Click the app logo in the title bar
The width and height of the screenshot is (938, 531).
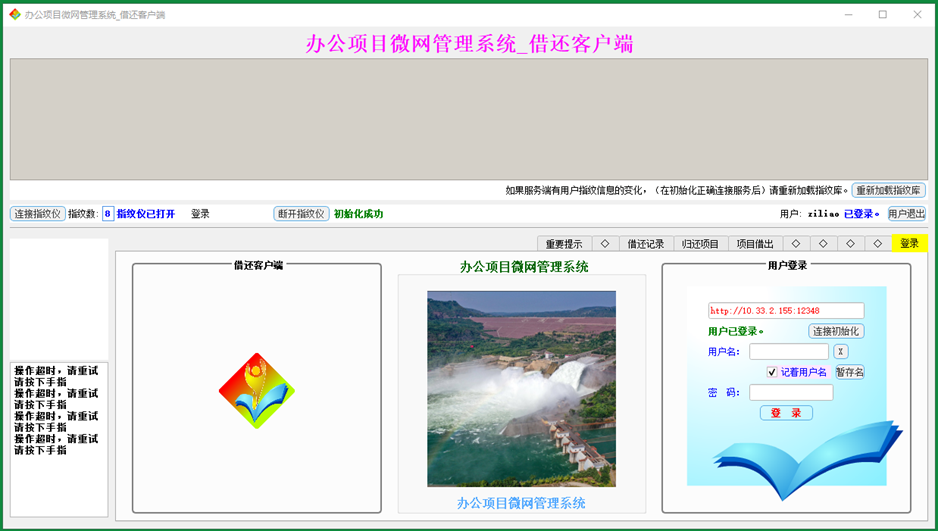14,14
